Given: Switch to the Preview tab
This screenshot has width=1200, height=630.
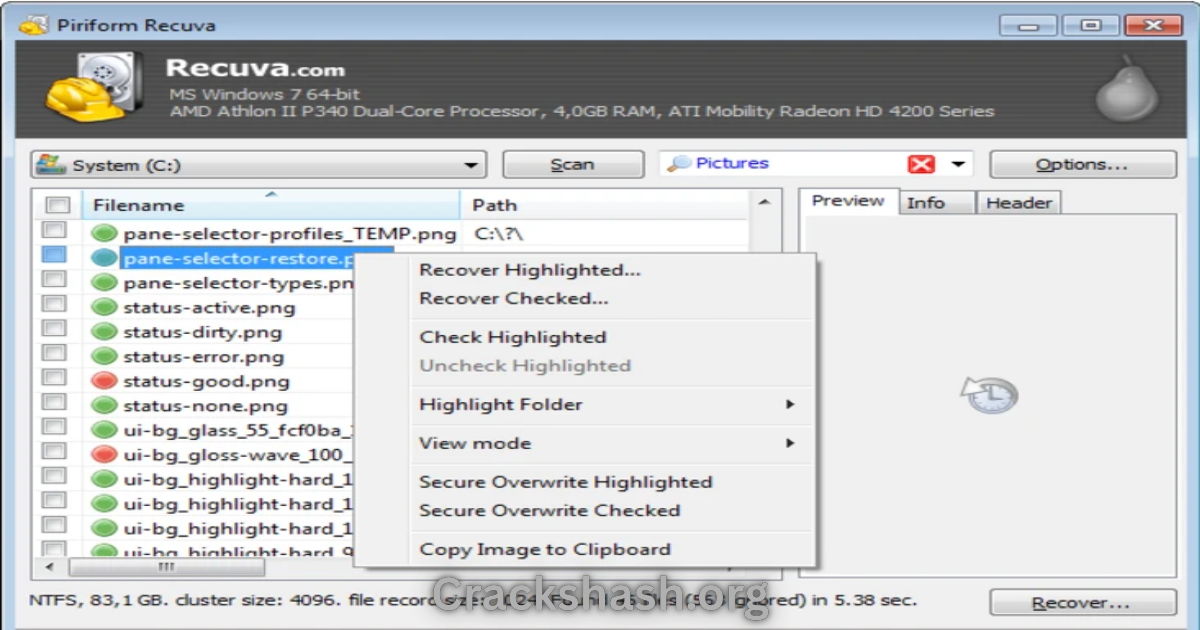Looking at the screenshot, I should pos(848,201).
